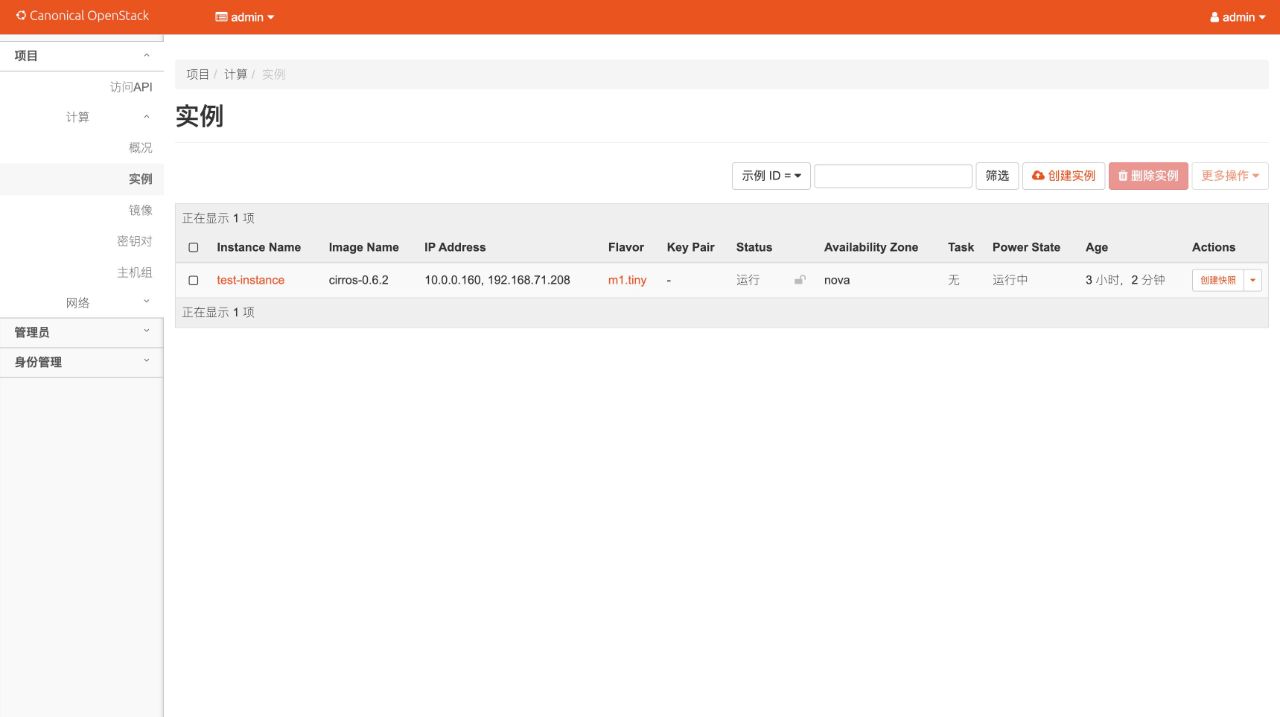The image size is (1280, 717).
Task: Click the m1.tiny flavor link
Action: click(x=627, y=280)
